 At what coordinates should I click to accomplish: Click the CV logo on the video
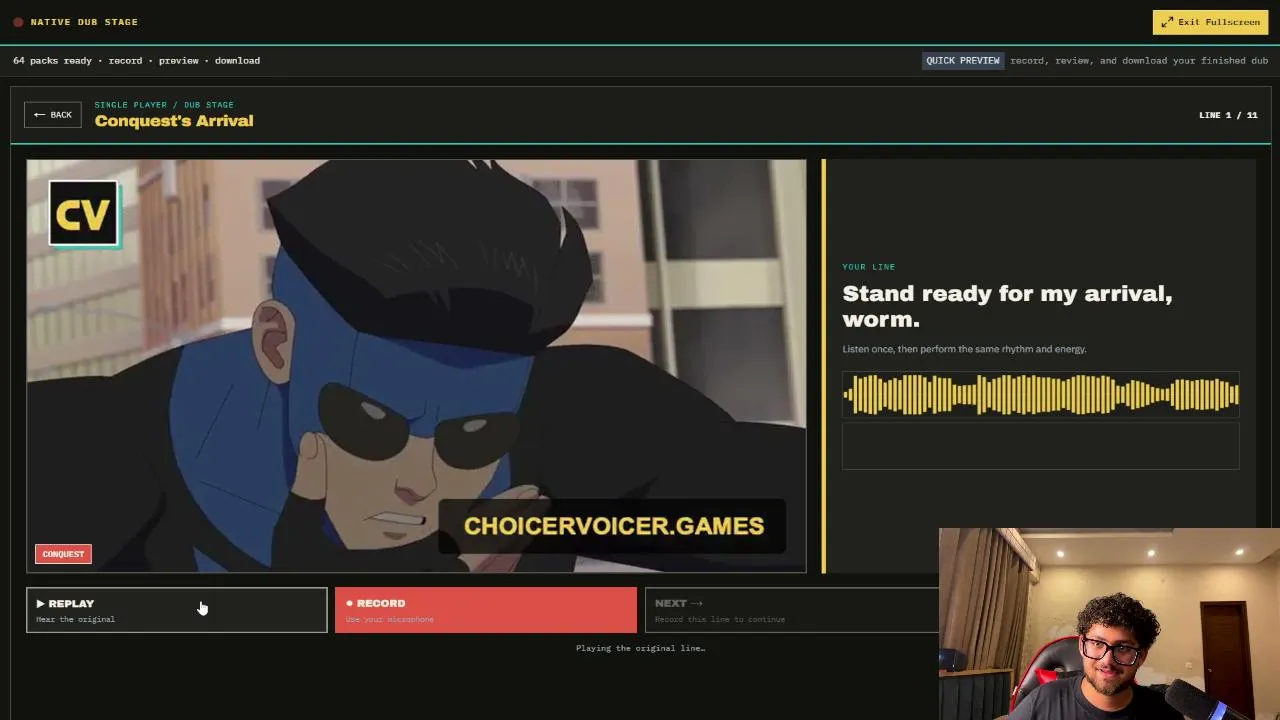pyautogui.click(x=84, y=213)
